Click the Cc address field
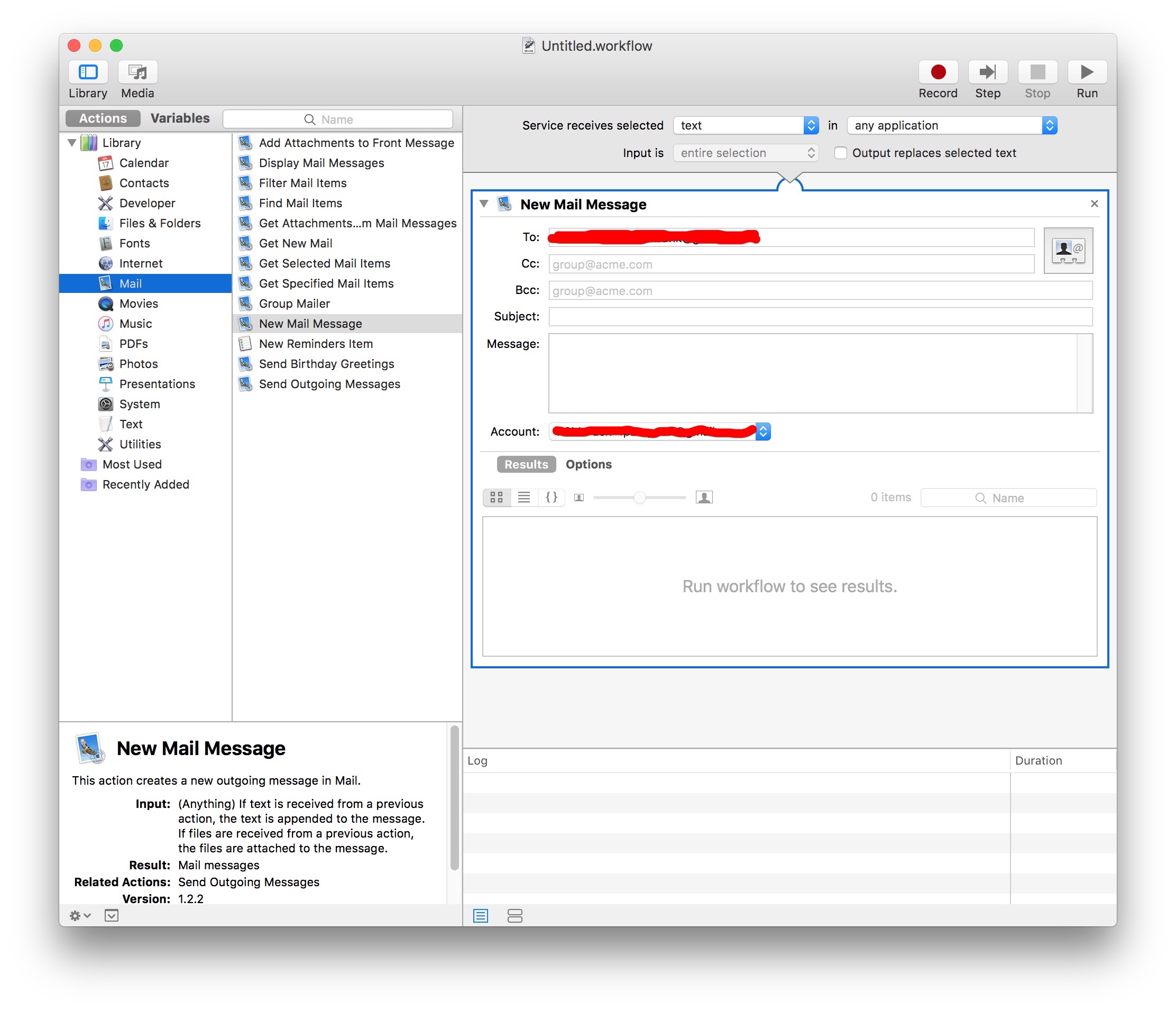Viewport: 1176px width, 1011px height. coord(791,264)
